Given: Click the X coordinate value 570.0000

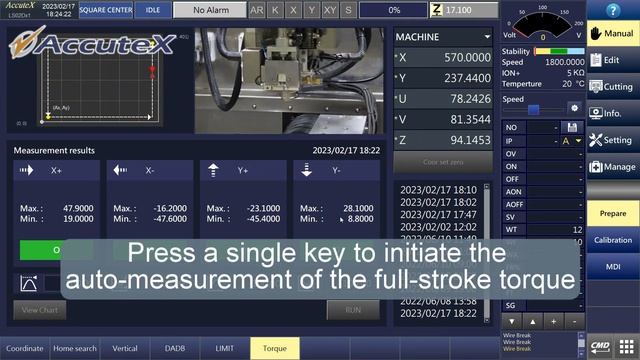Looking at the screenshot, I should click(467, 58).
